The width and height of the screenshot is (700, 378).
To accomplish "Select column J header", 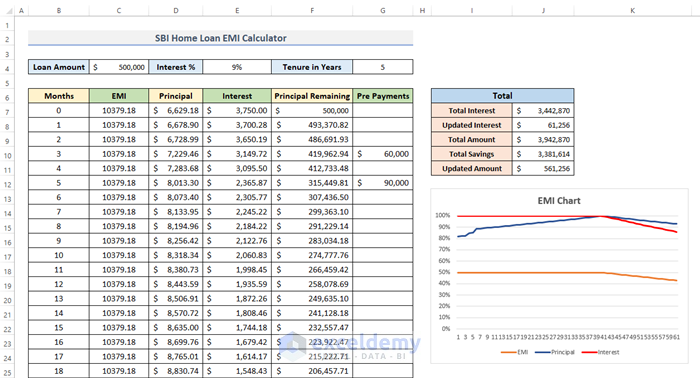I will [x=543, y=10].
